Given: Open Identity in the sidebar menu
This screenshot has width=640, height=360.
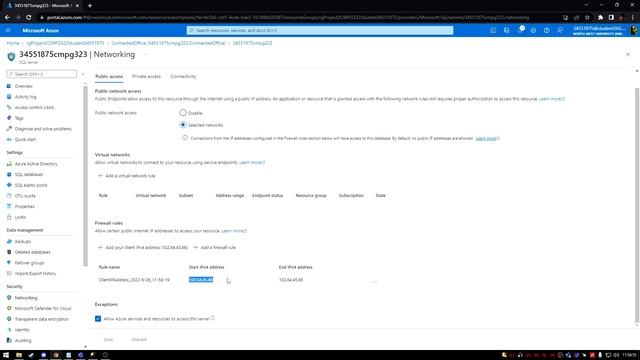Looking at the screenshot, I should [22, 330].
